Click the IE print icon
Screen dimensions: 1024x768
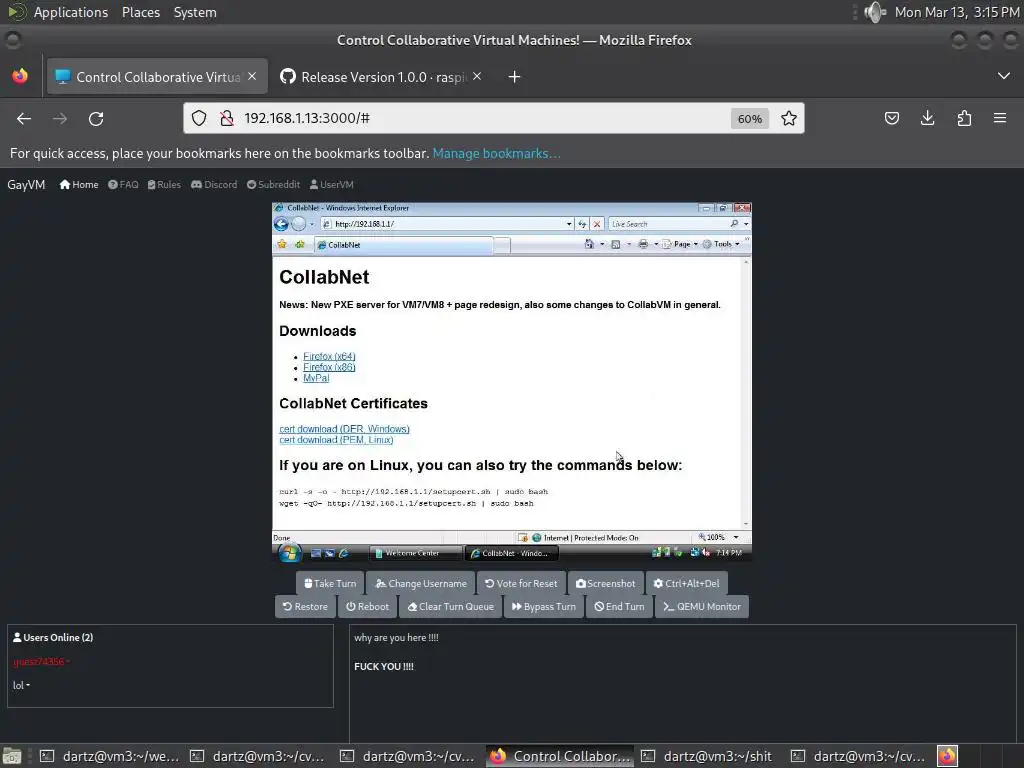643,244
